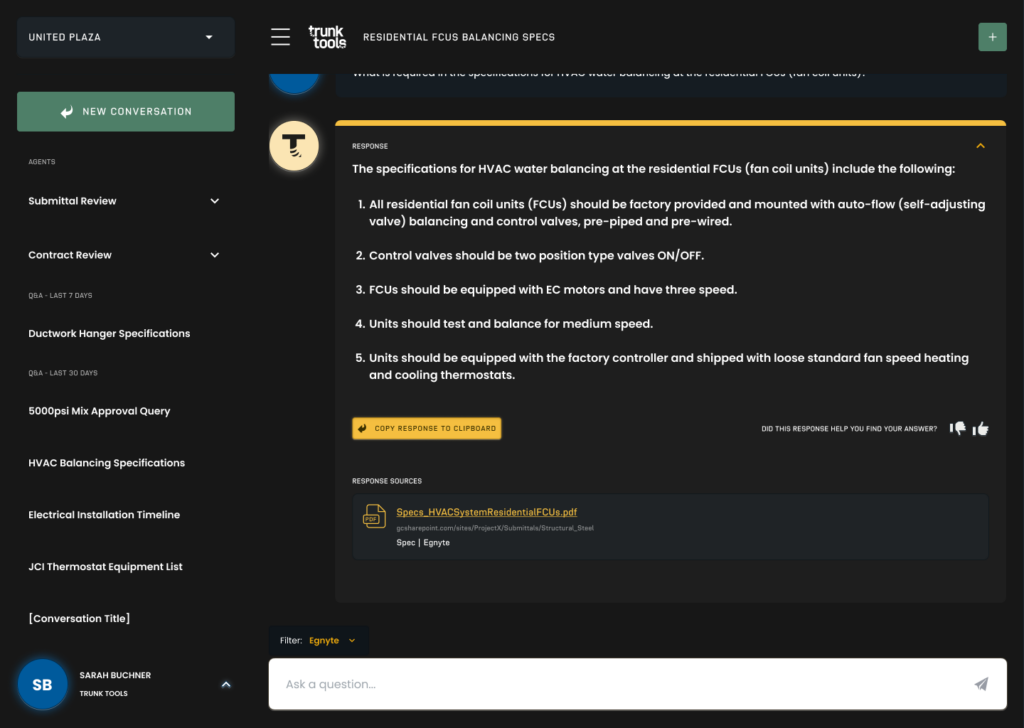Viewport: 1024px width, 728px height.
Task: Open JCI Thermostat Equipment List conversation
Action: 105,567
